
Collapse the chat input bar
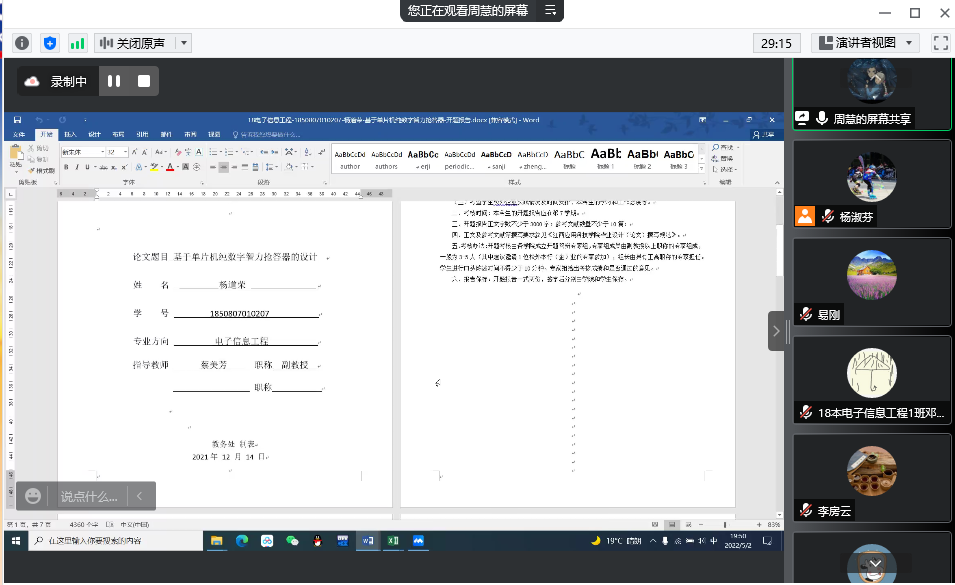click(141, 495)
